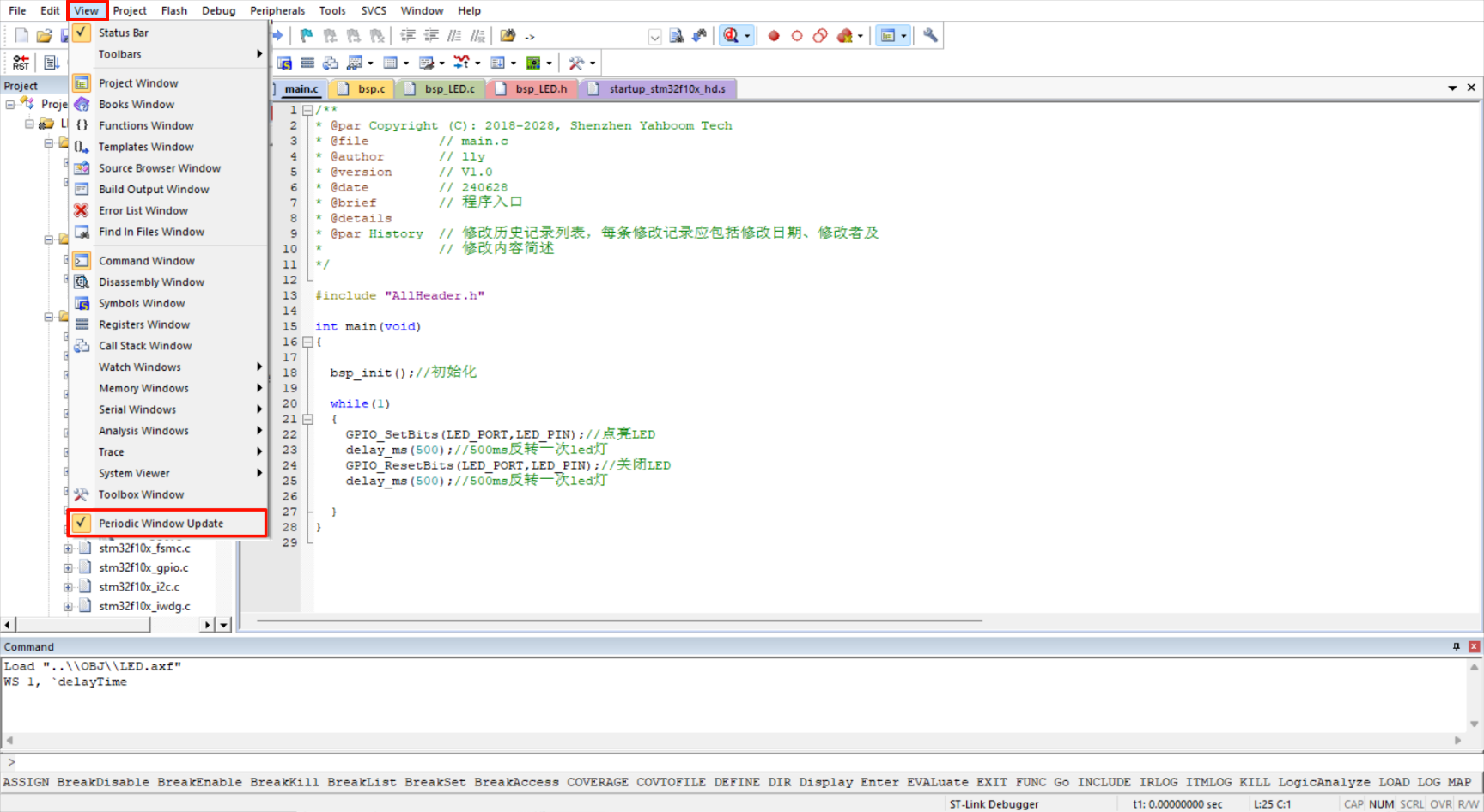Click the Call Stack window toolbar icon
The width and height of the screenshot is (1484, 812).
[x=331, y=63]
